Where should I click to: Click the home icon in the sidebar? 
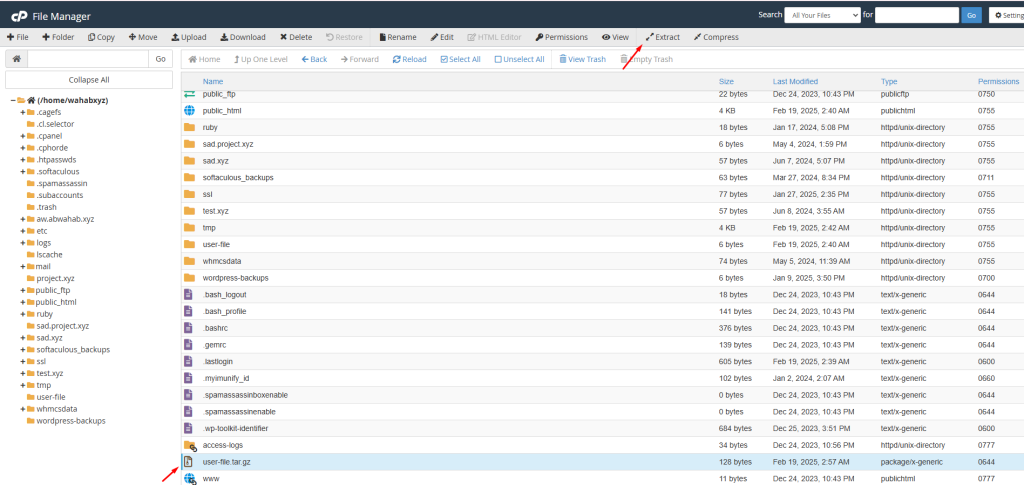(x=16, y=59)
